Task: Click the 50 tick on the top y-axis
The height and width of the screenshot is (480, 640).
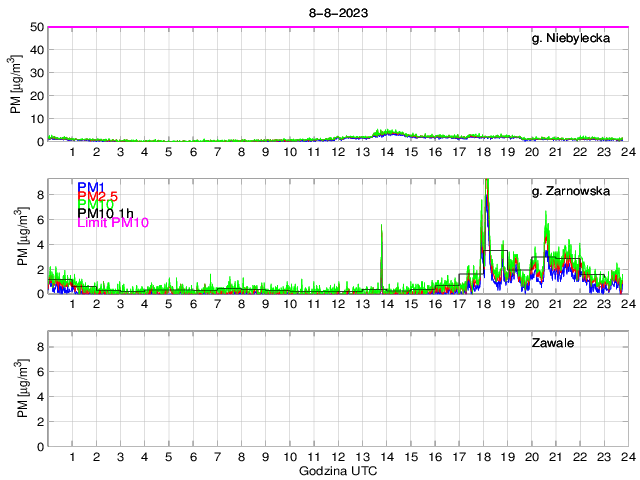Action: pyautogui.click(x=36, y=27)
